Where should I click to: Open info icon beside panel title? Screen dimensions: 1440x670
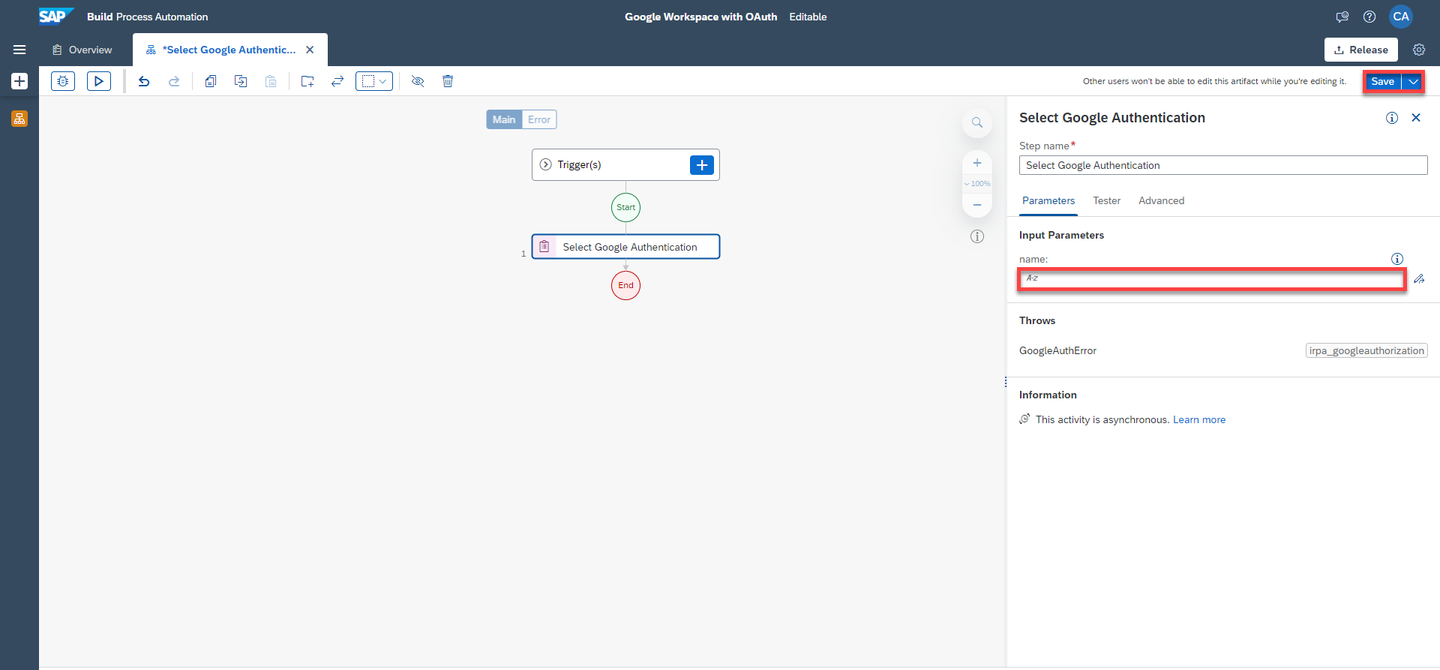(1392, 118)
